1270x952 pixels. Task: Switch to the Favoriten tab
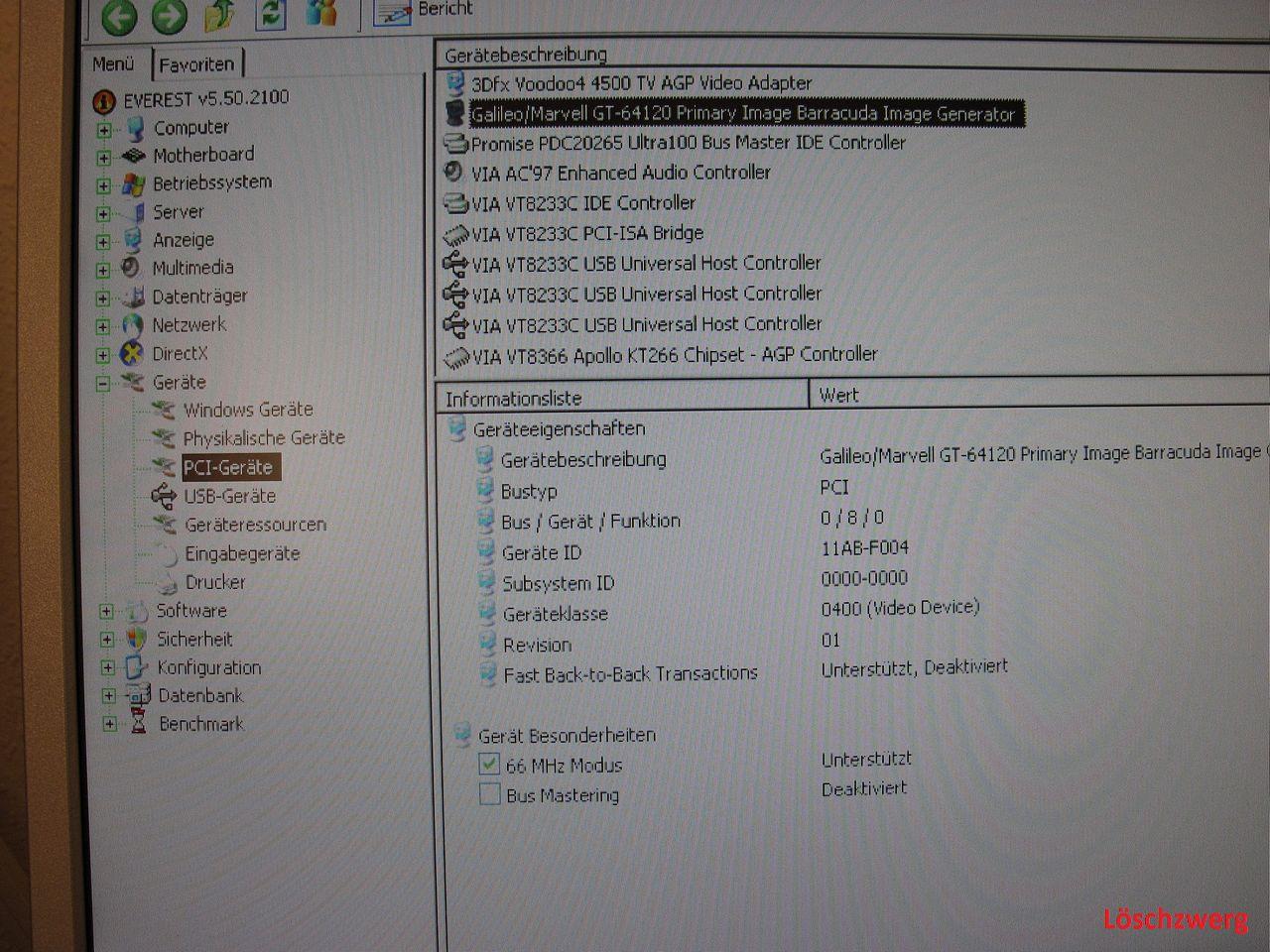coord(196,64)
